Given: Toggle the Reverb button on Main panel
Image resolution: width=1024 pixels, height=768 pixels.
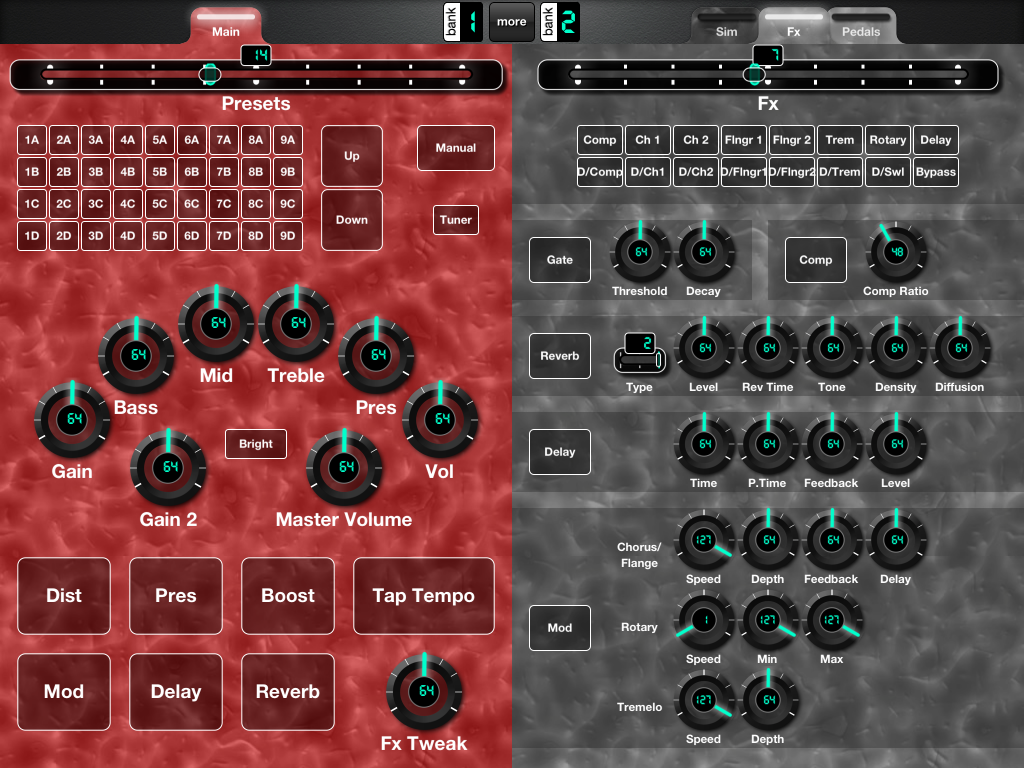Looking at the screenshot, I should pyautogui.click(x=288, y=692).
